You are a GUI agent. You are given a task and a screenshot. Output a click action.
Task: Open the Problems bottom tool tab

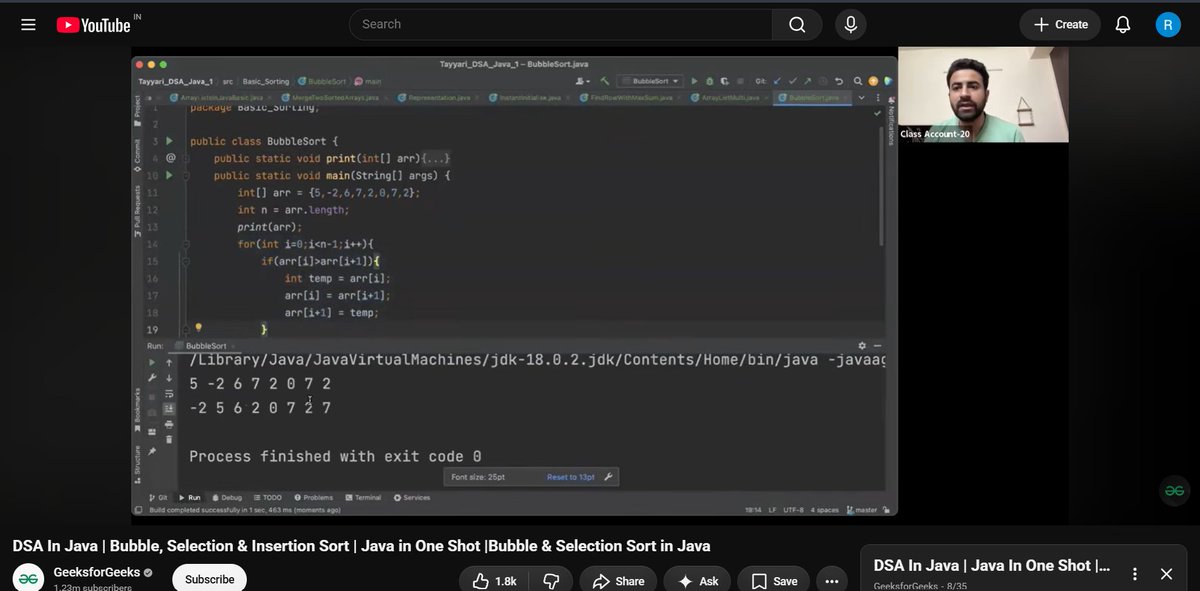coord(313,497)
